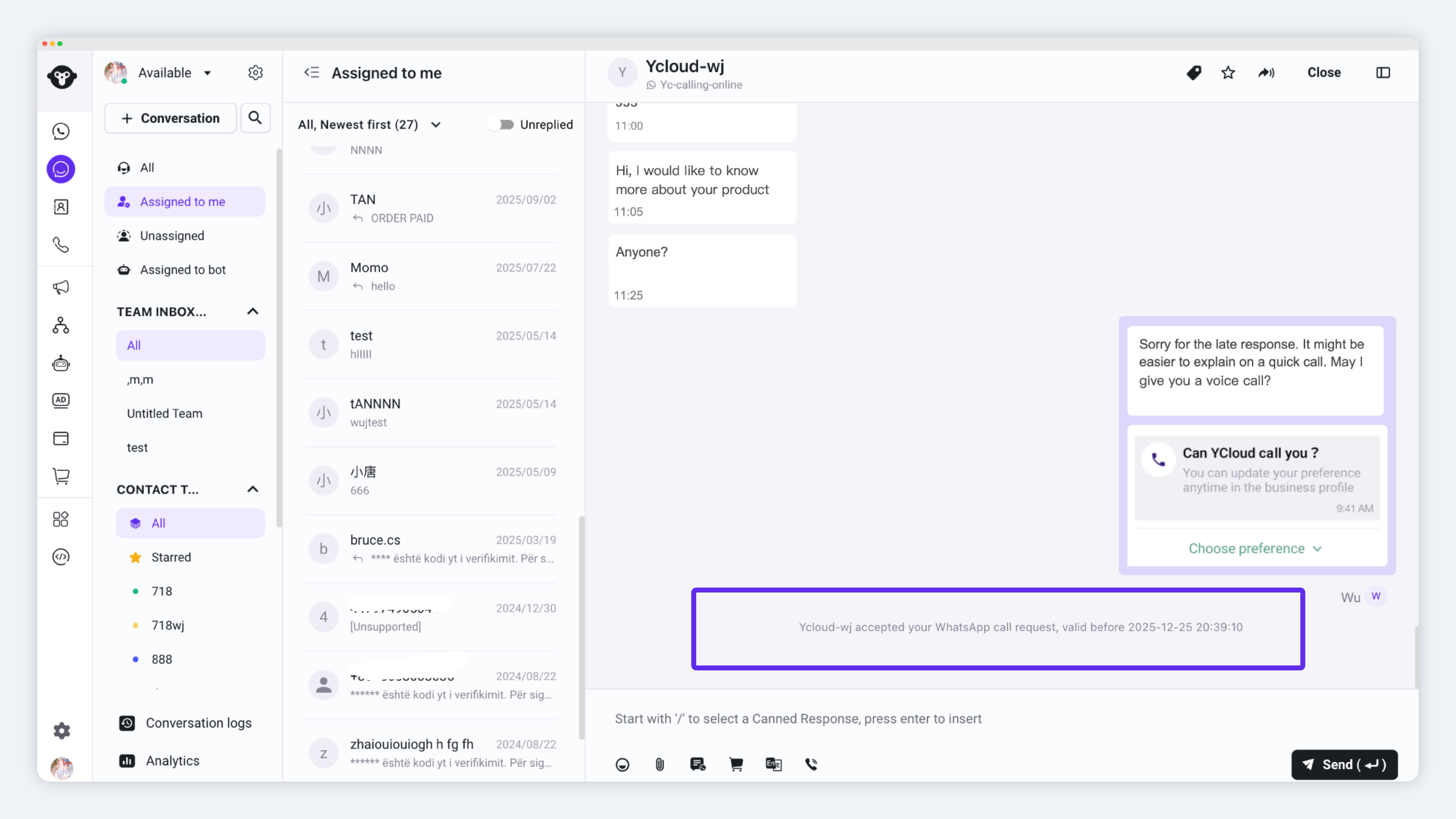Open Conversation logs menu item
Screen dimensions: 1456x819
click(x=198, y=723)
